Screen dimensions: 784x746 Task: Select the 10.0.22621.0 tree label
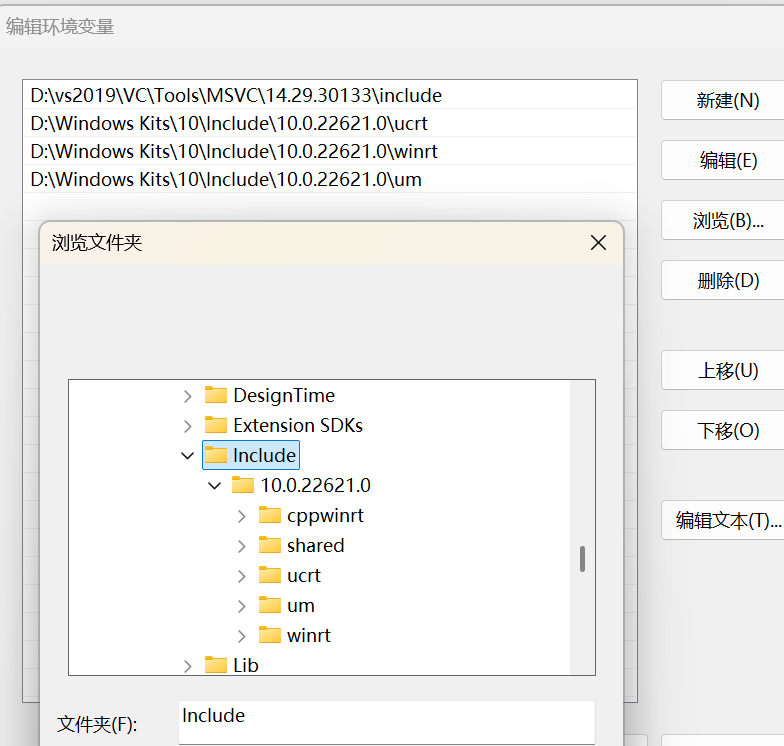[x=316, y=486]
